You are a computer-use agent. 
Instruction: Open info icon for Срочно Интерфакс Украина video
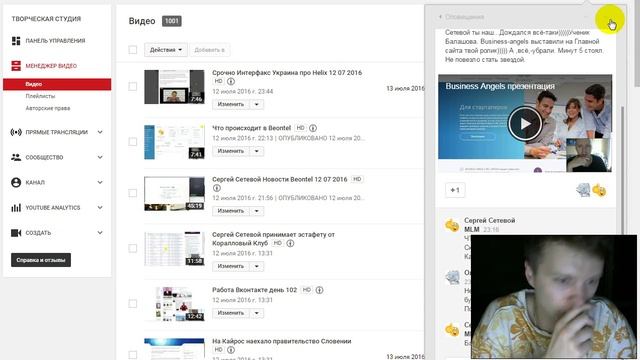click(231, 81)
